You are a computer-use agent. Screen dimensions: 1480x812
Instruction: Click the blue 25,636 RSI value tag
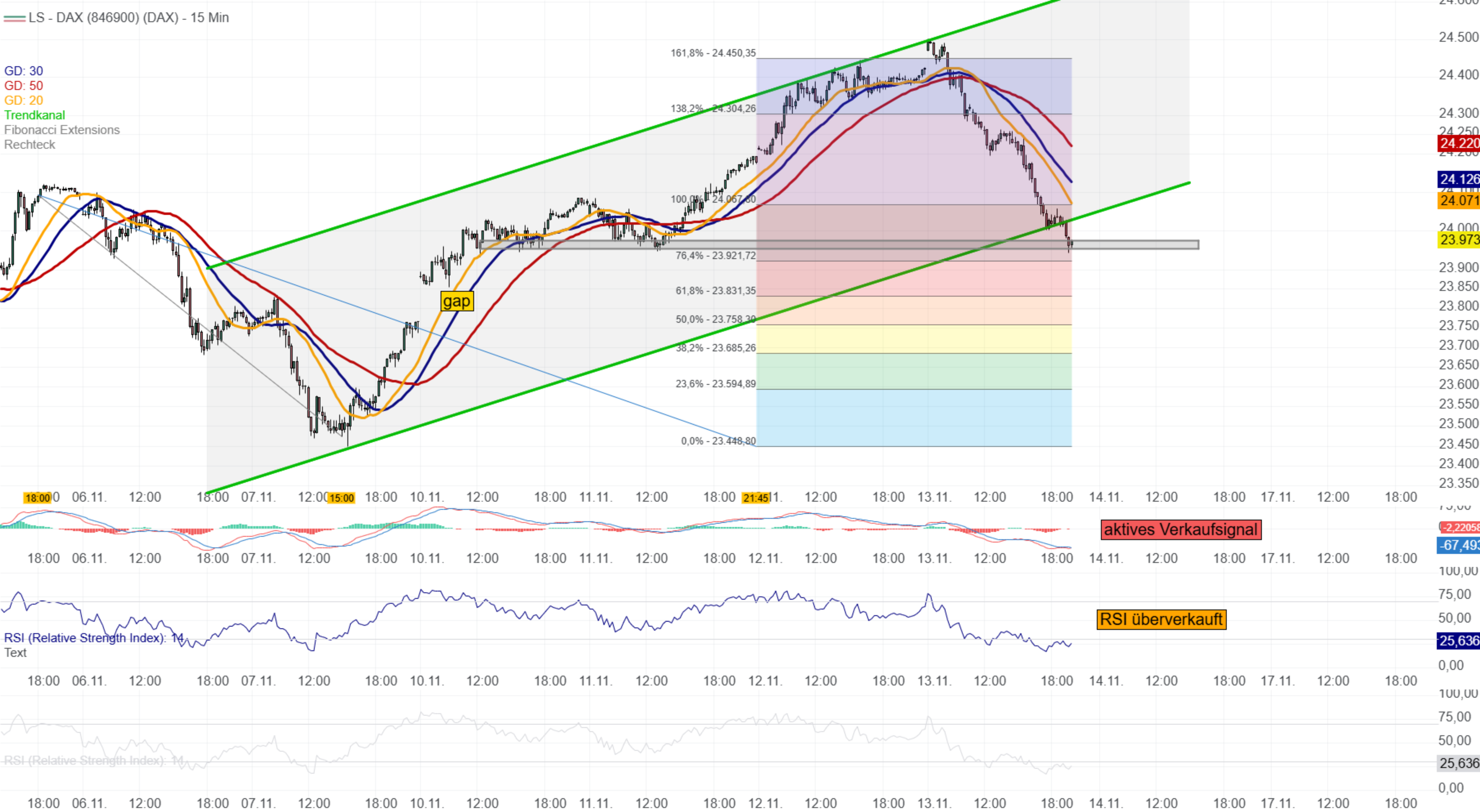point(1459,640)
